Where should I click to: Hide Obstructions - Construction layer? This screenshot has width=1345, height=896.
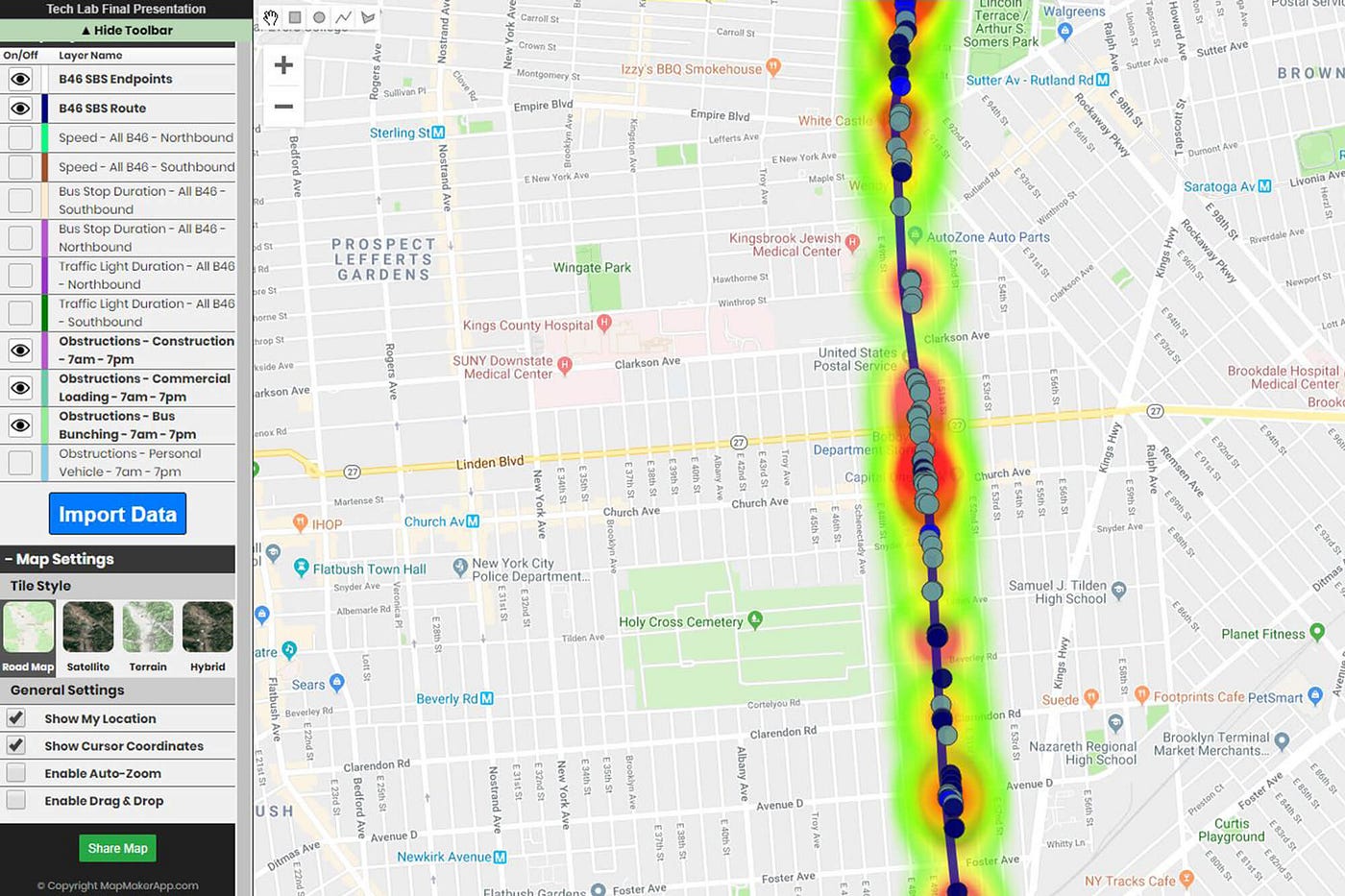(20, 351)
